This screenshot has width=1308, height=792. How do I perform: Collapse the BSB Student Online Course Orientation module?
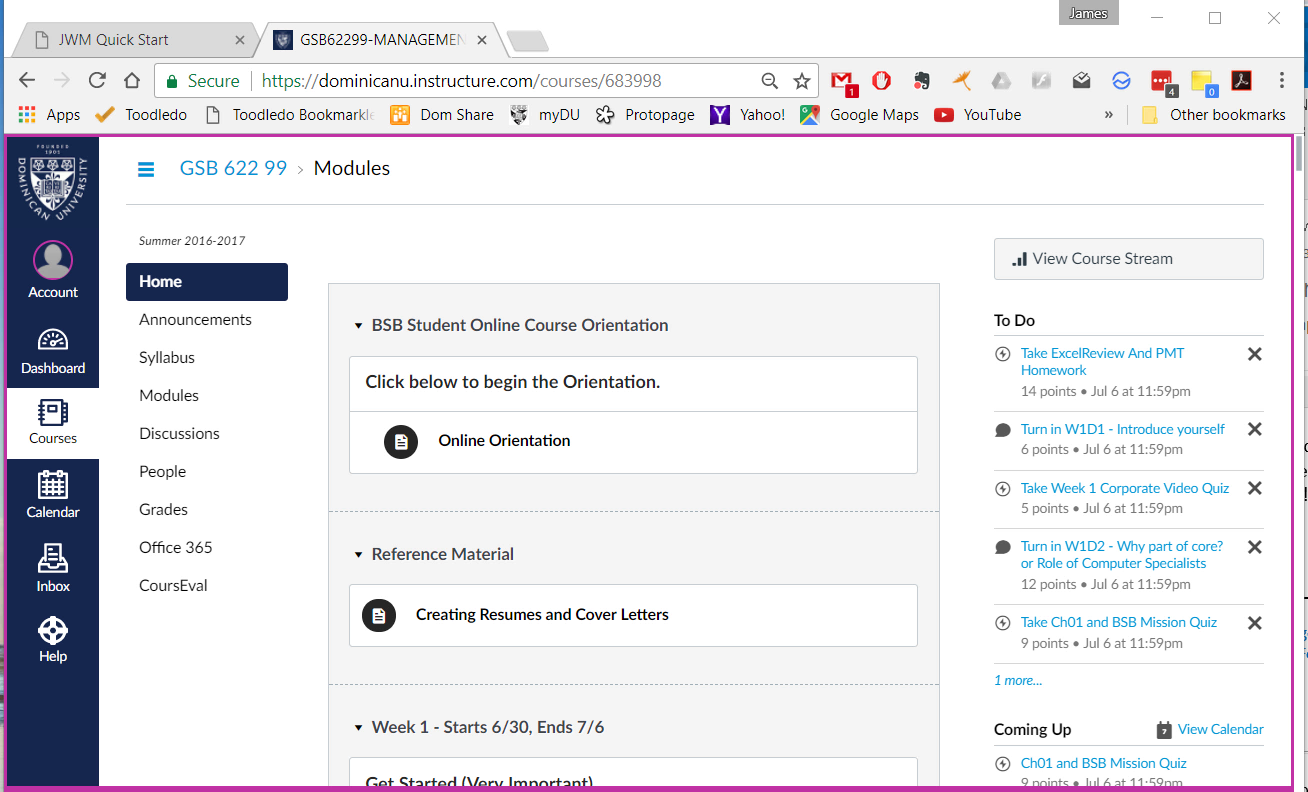coord(358,326)
